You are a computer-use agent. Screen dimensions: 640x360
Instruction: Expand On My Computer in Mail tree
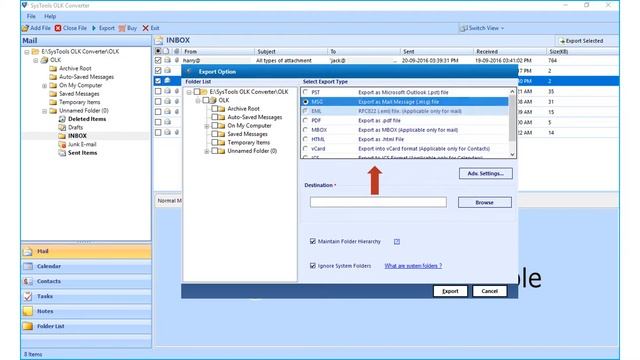tap(44, 86)
